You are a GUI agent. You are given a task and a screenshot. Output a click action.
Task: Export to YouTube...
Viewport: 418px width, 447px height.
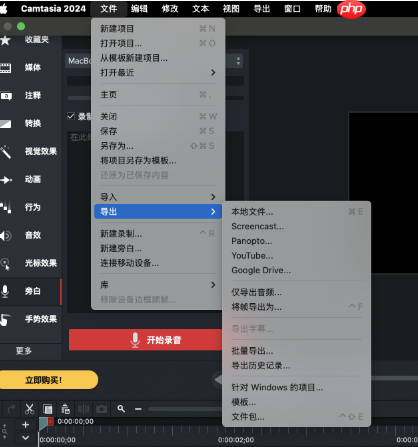click(x=297, y=256)
